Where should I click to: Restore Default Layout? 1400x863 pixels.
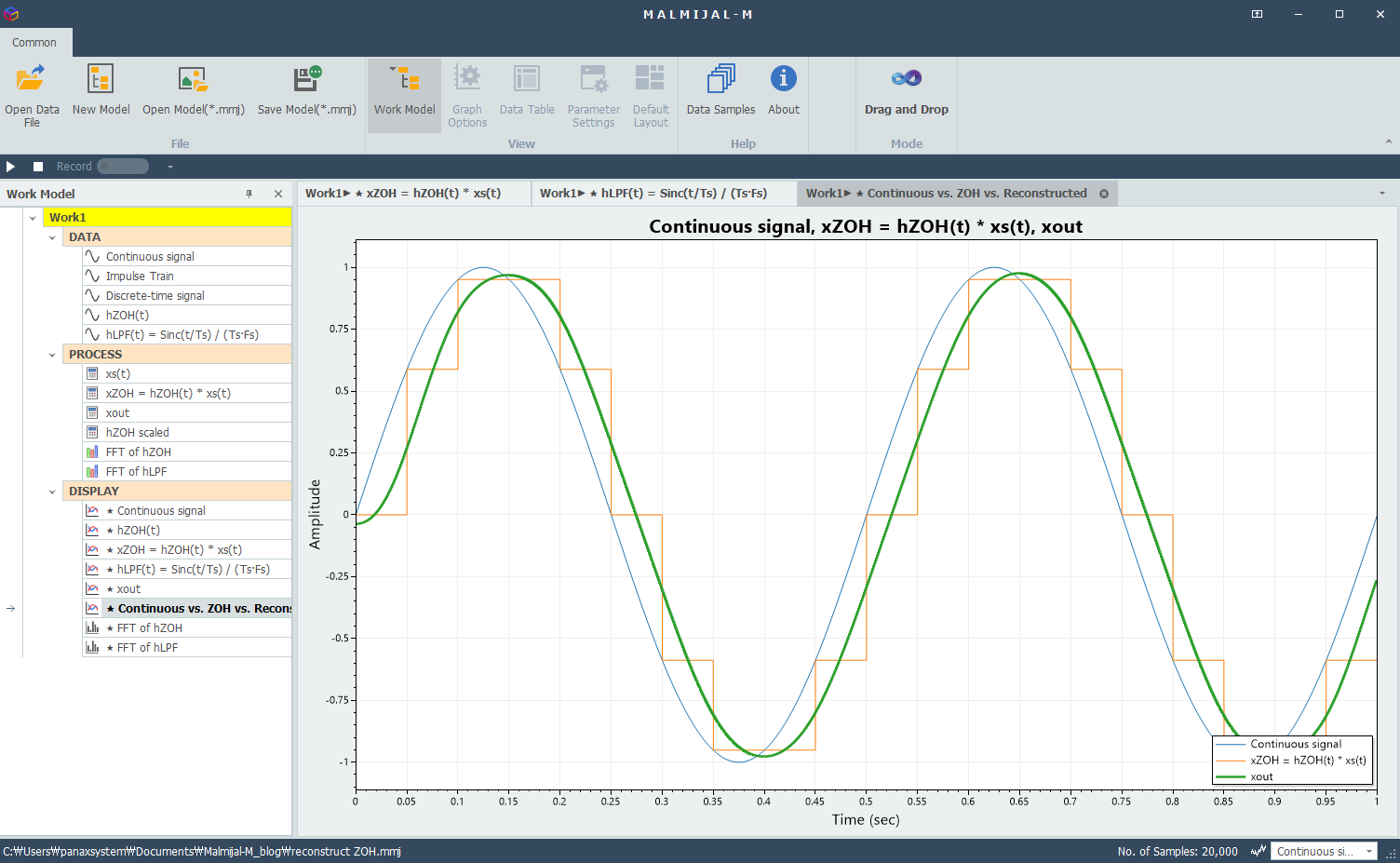click(651, 96)
